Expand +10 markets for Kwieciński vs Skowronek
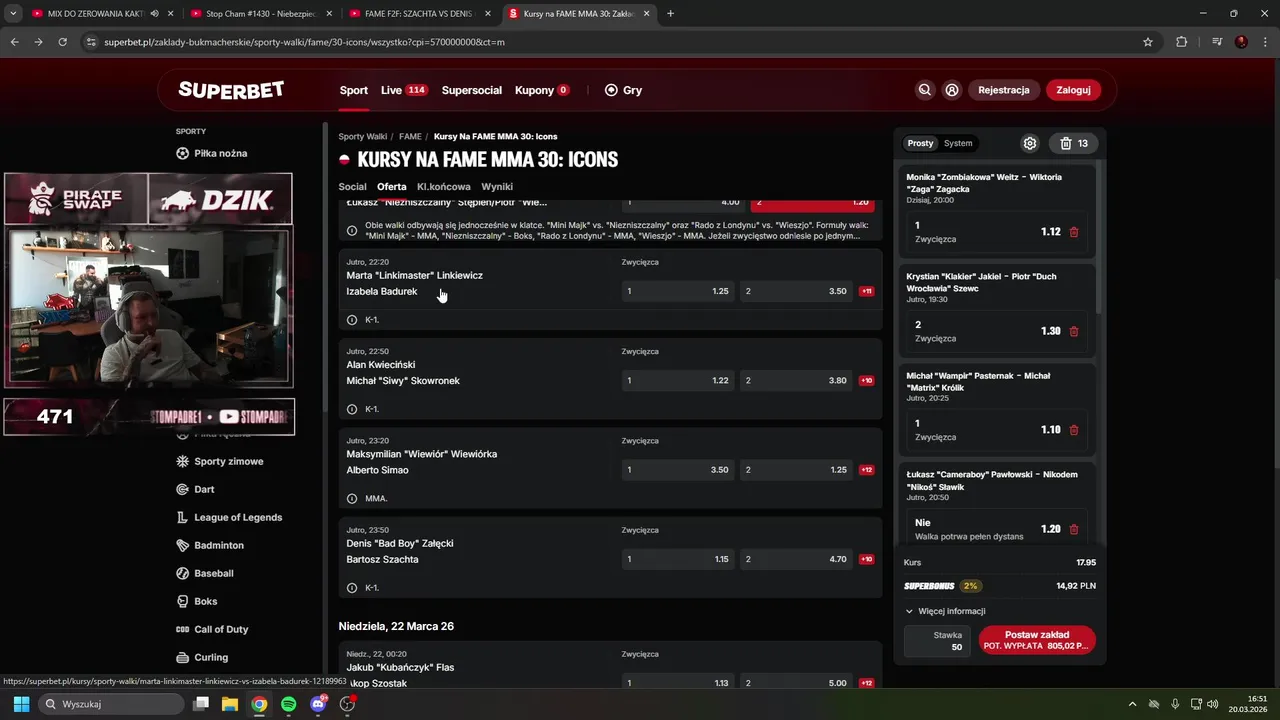This screenshot has height=720, width=1280. (x=866, y=380)
